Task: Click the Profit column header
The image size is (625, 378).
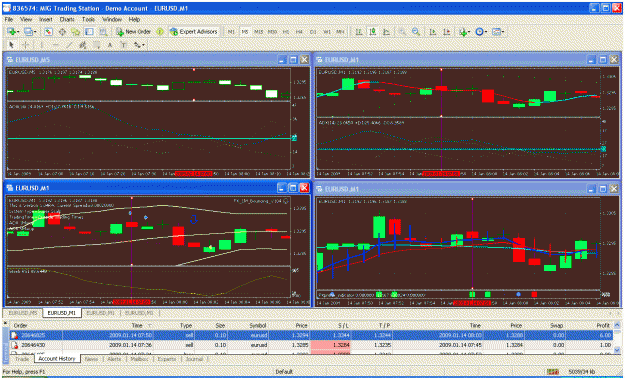Action: [x=603, y=325]
